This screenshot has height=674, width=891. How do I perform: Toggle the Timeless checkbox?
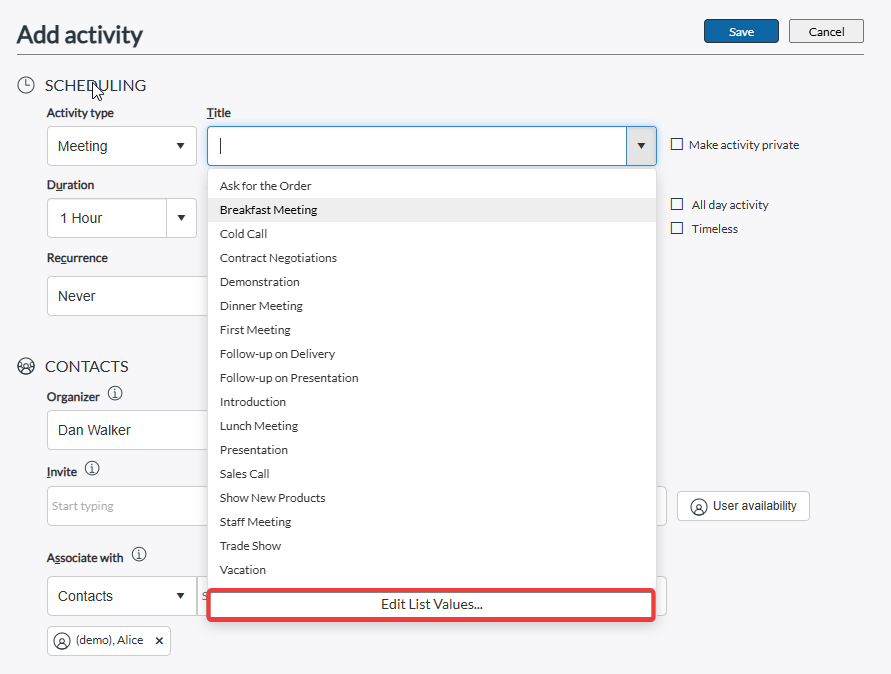[677, 228]
